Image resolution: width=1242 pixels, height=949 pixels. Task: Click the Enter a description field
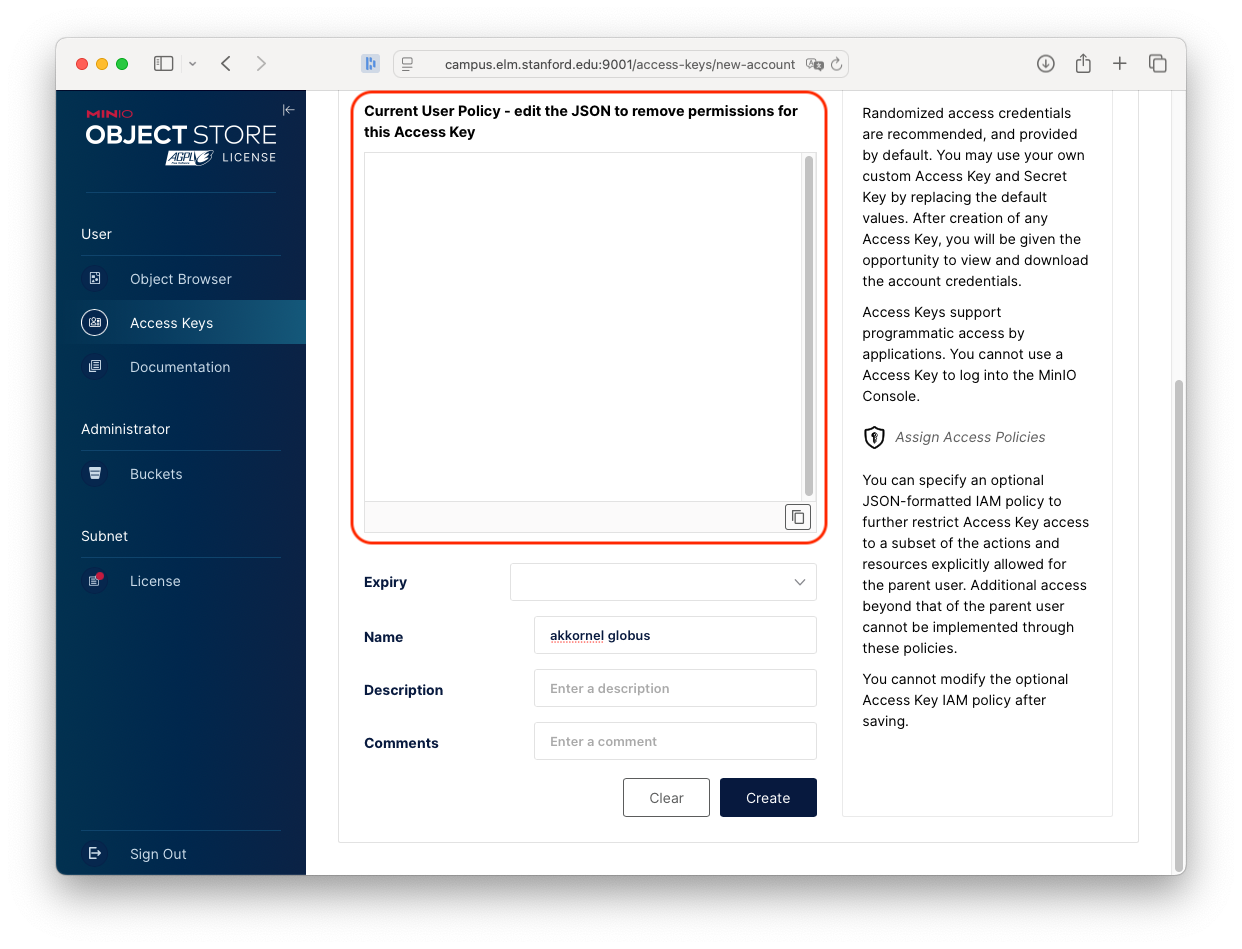tap(675, 688)
